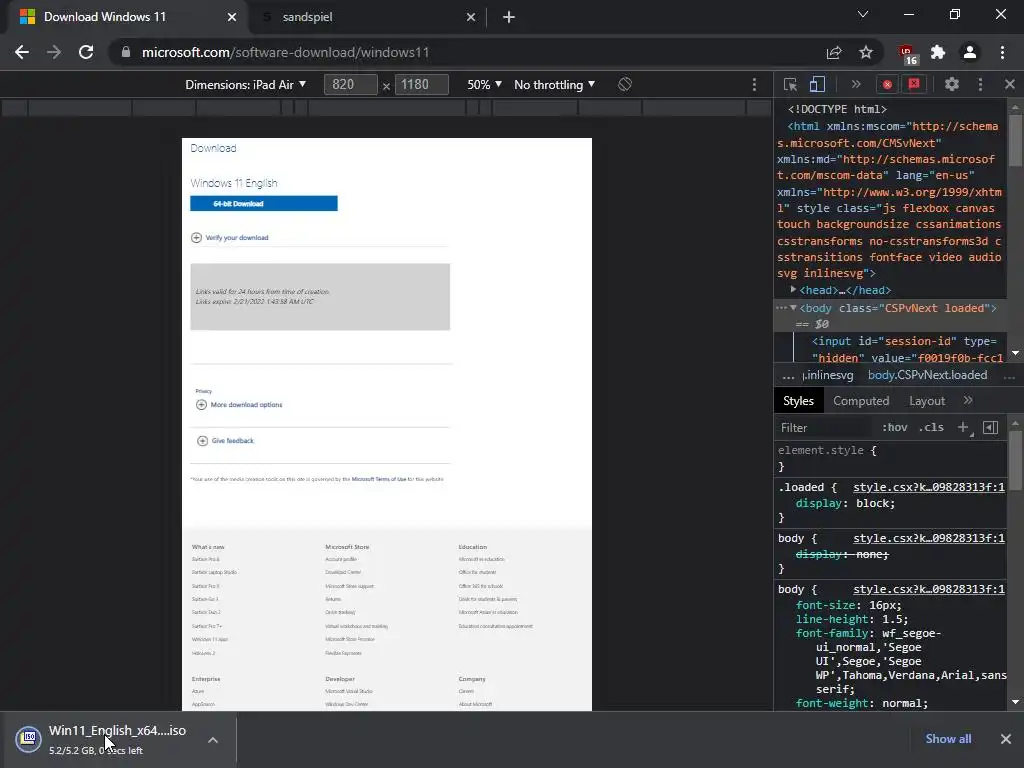Open download item options chevron
Screen dimensions: 1024x768
pyautogui.click(x=213, y=740)
